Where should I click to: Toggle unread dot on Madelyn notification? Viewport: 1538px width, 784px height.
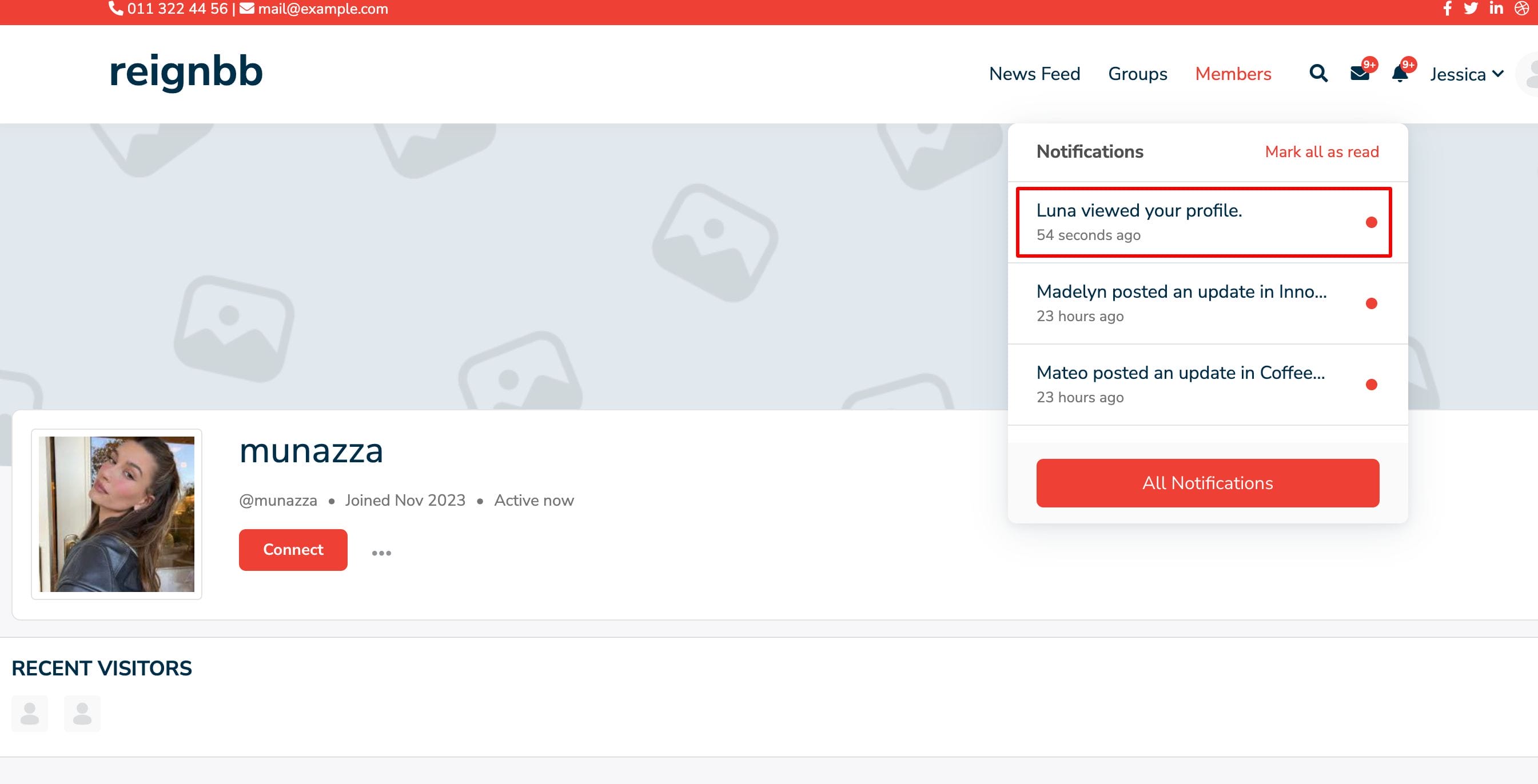tap(1372, 303)
